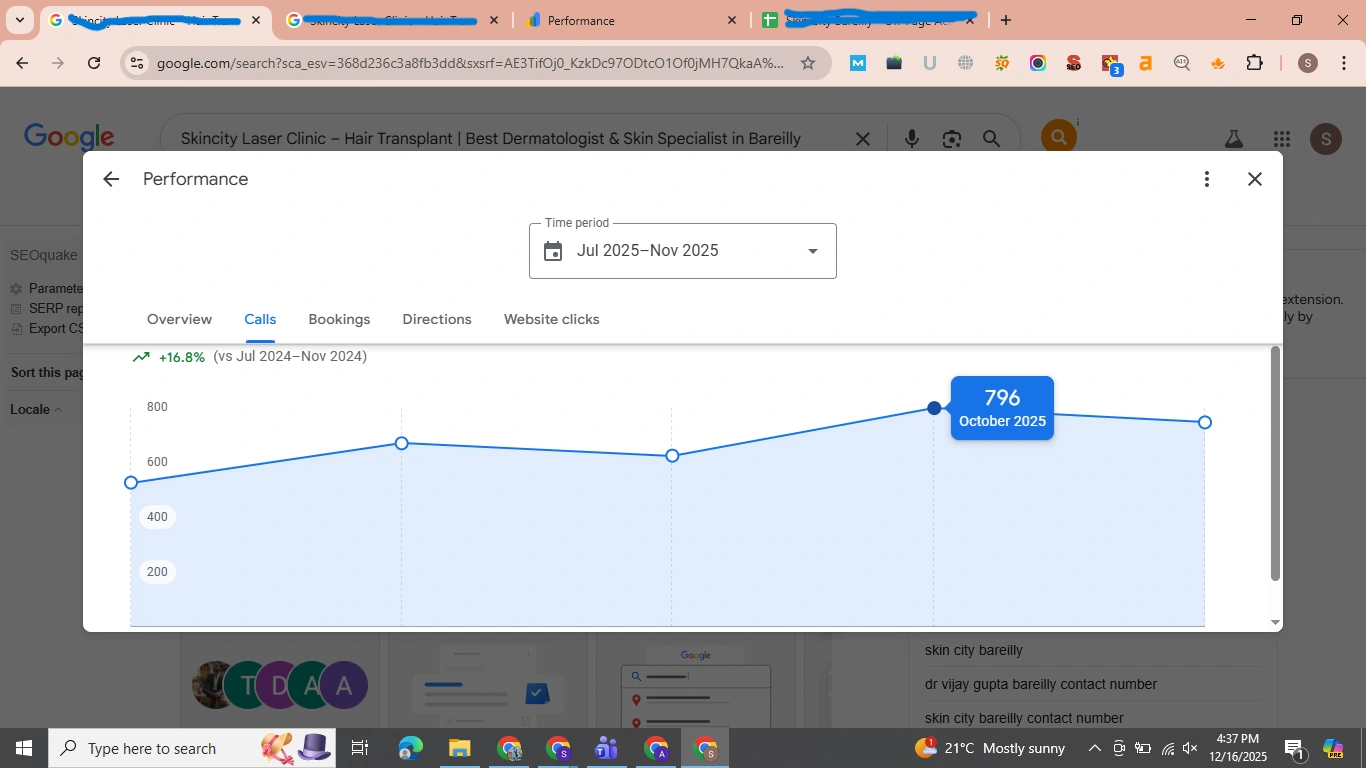Viewport: 1366px width, 768px height.
Task: Open the Bookings tab
Action: coord(339,320)
